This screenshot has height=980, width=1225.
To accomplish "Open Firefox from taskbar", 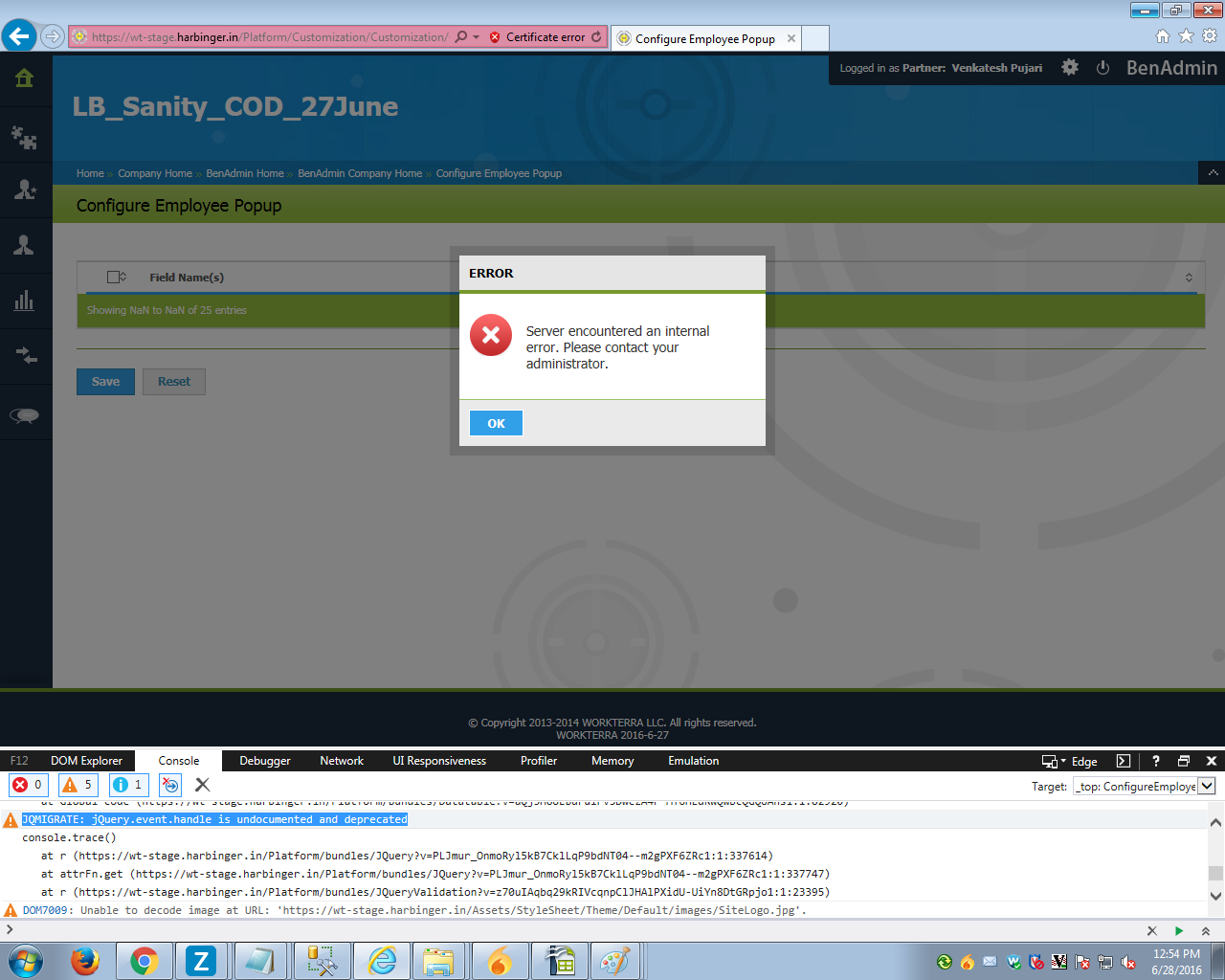I will coord(85,961).
